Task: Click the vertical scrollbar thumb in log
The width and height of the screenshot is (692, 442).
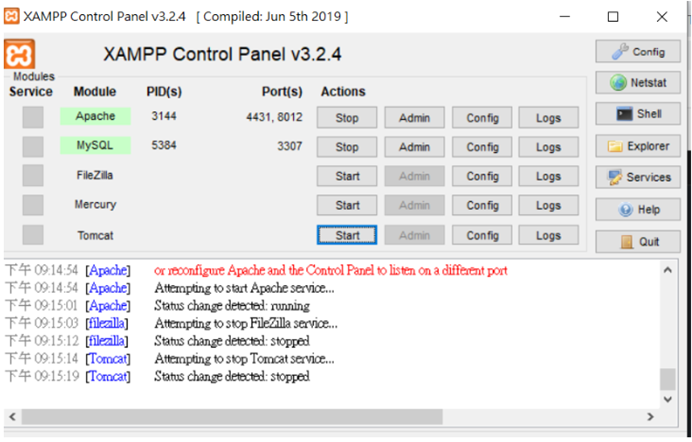Action: click(668, 379)
